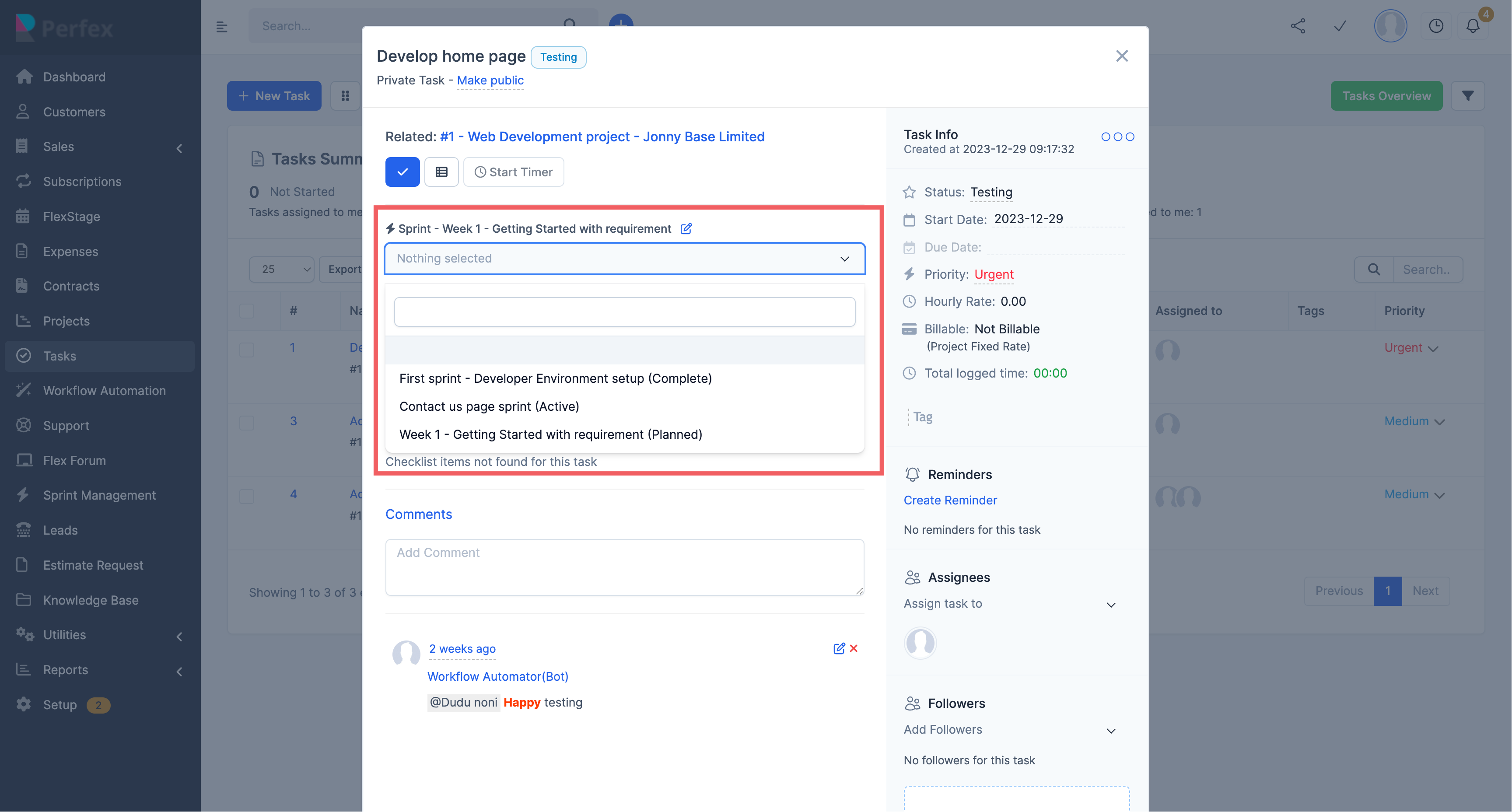Check the select-all tasks header checkbox
Screen dimensions: 1512x812
(247, 311)
